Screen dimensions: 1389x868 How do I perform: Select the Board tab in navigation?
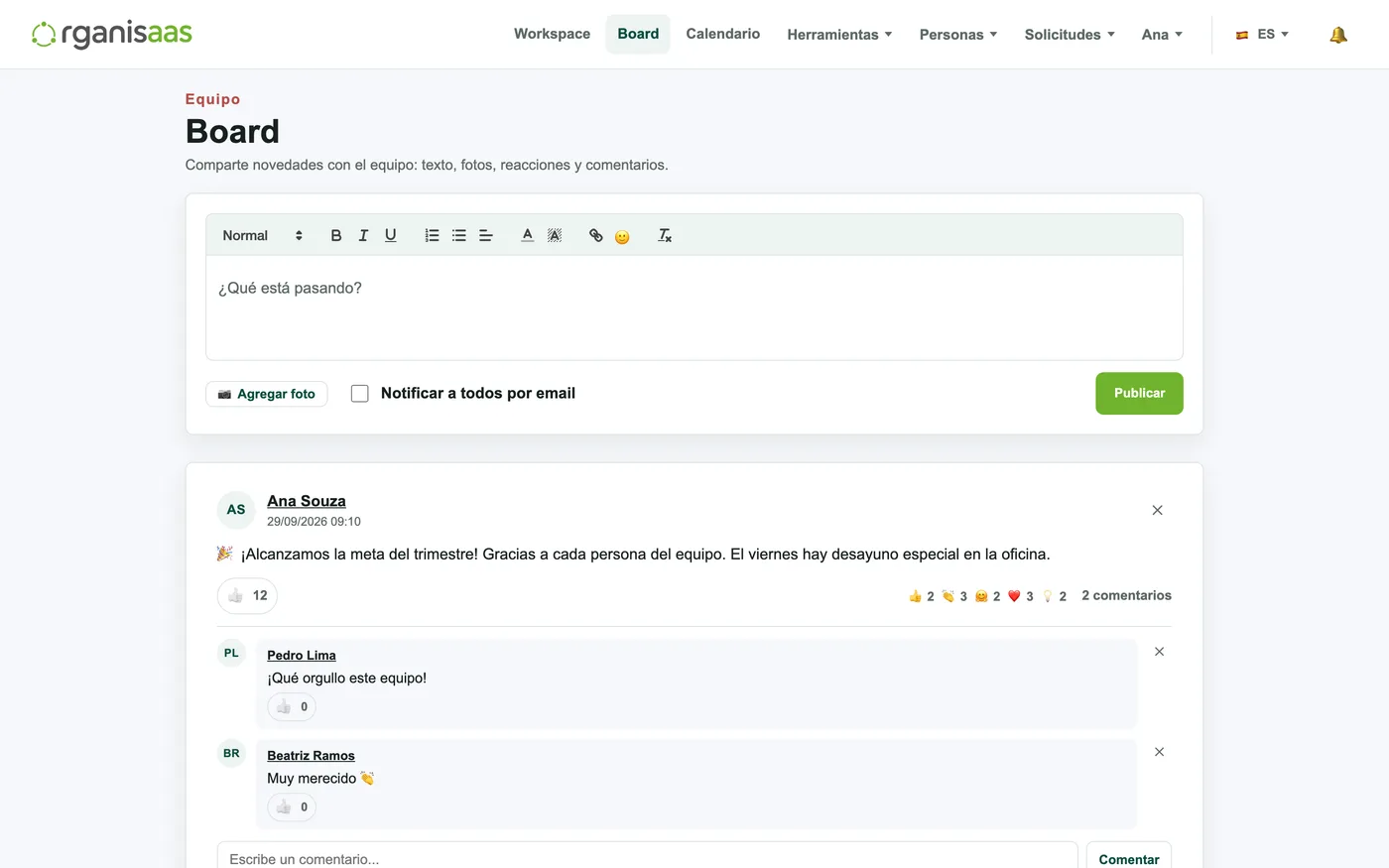click(638, 34)
